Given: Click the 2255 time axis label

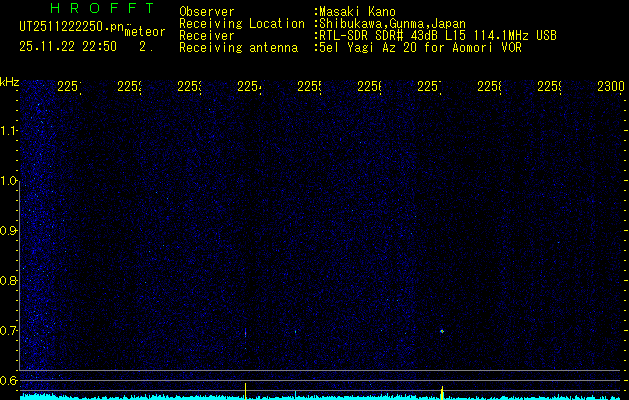Looking at the screenshot, I should (309, 87).
